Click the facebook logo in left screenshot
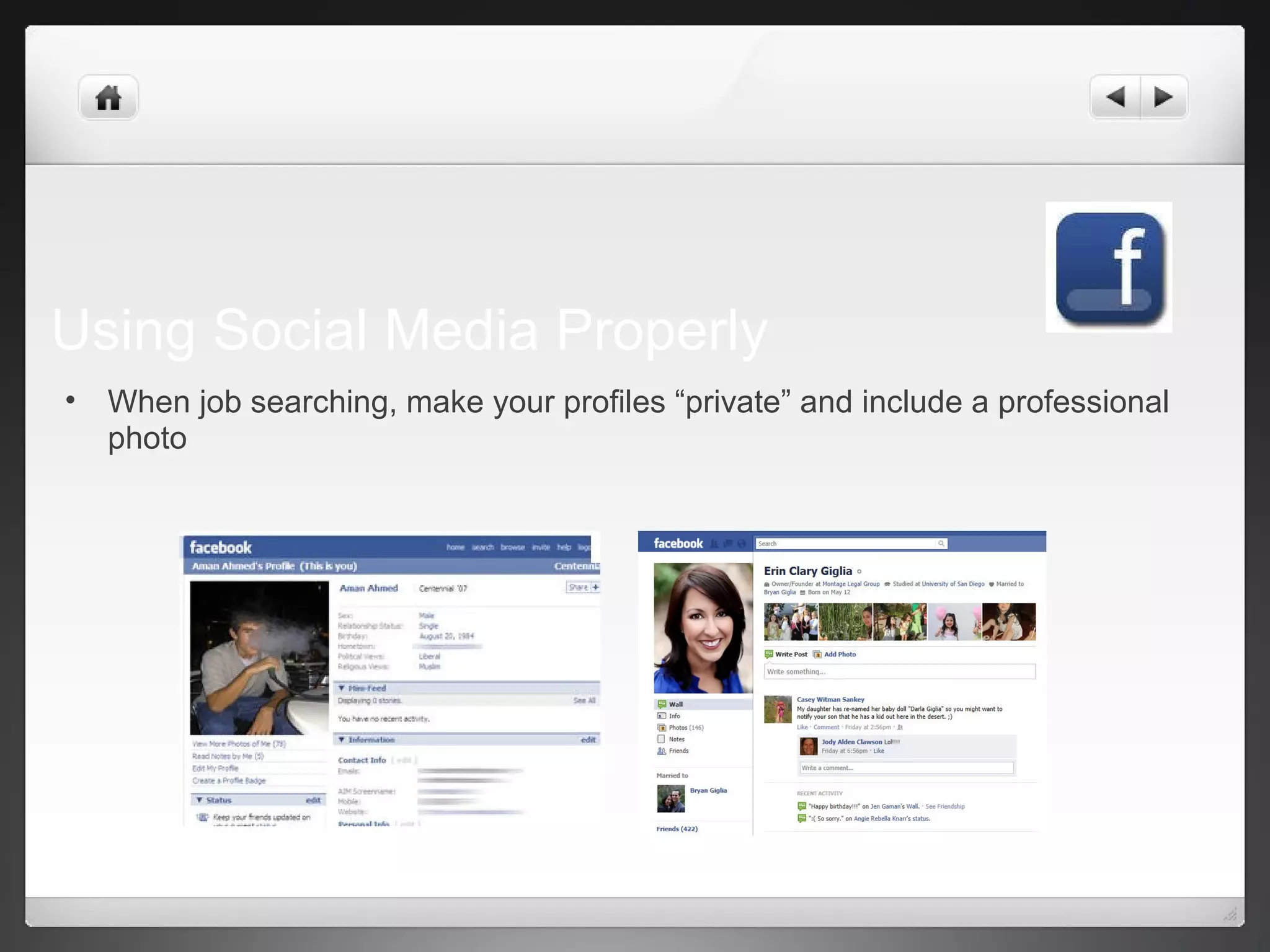Viewport: 1270px width, 952px height. click(x=220, y=548)
